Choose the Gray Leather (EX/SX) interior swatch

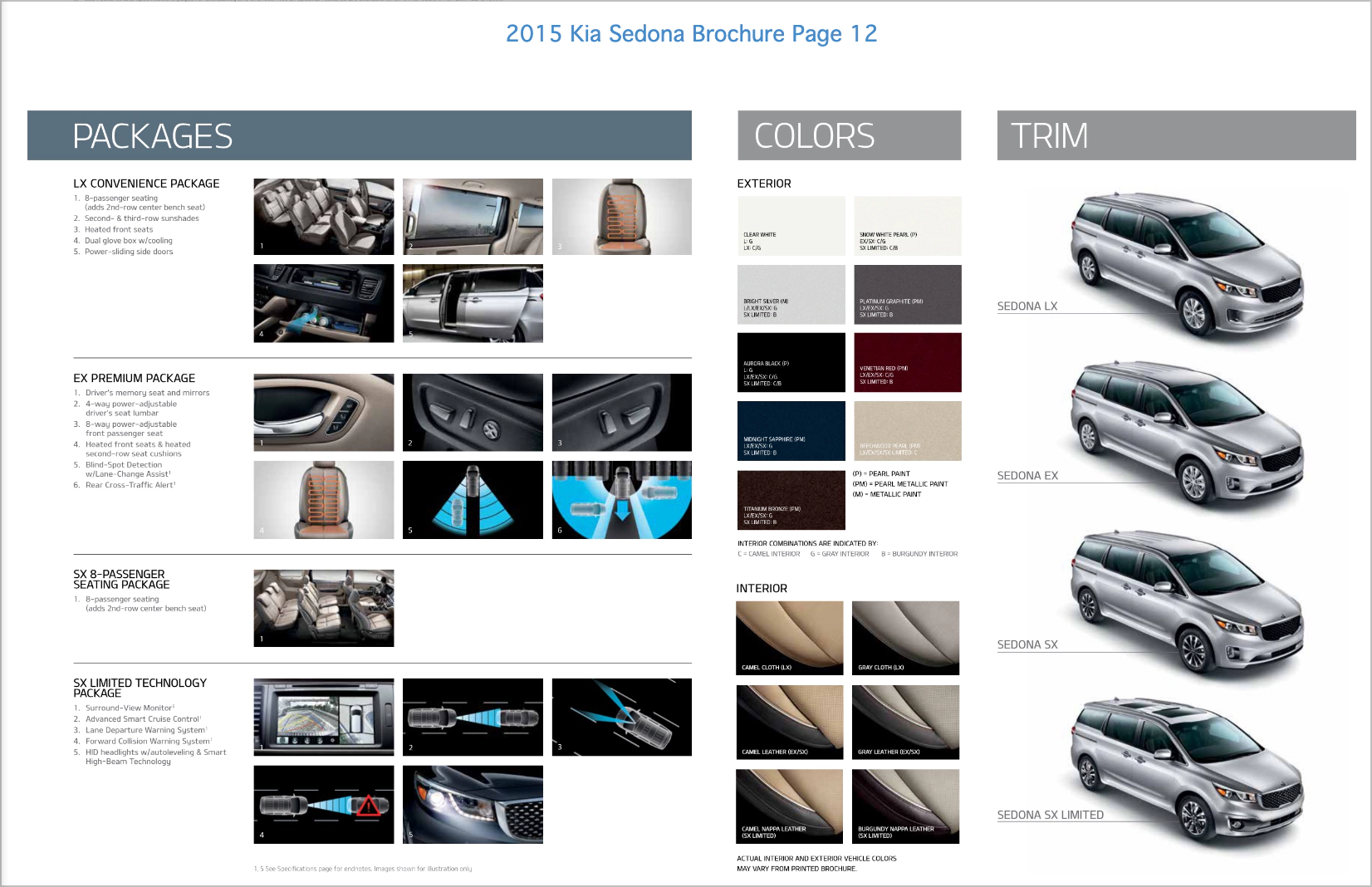click(x=906, y=723)
